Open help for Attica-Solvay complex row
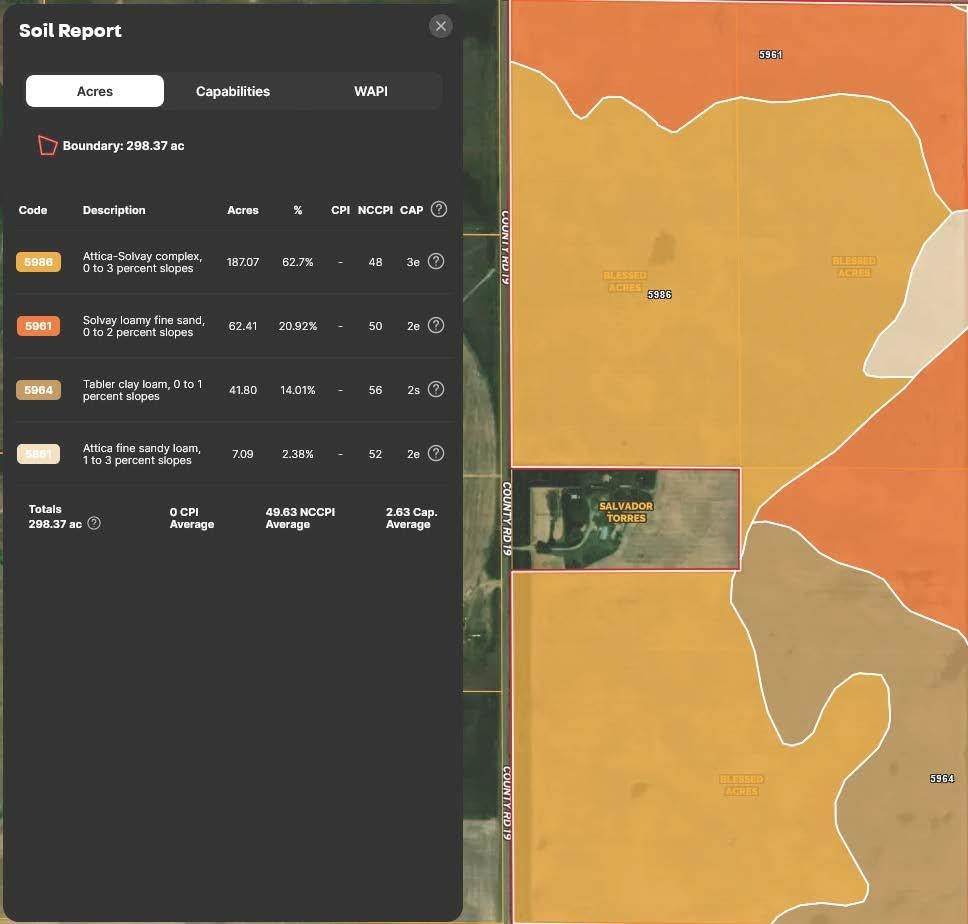968x924 pixels. click(x=436, y=261)
